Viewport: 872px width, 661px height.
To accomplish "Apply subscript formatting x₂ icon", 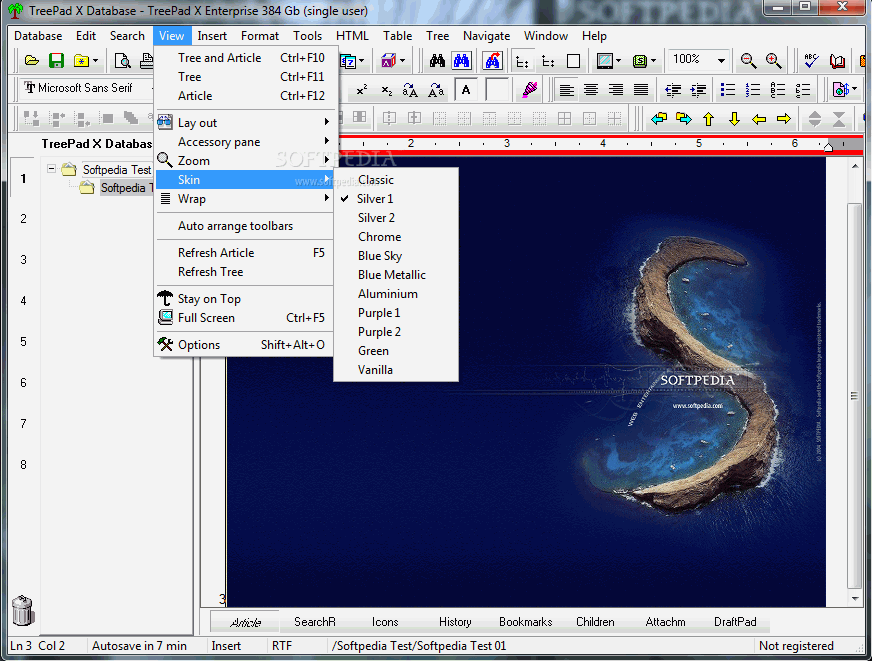I will click(387, 90).
